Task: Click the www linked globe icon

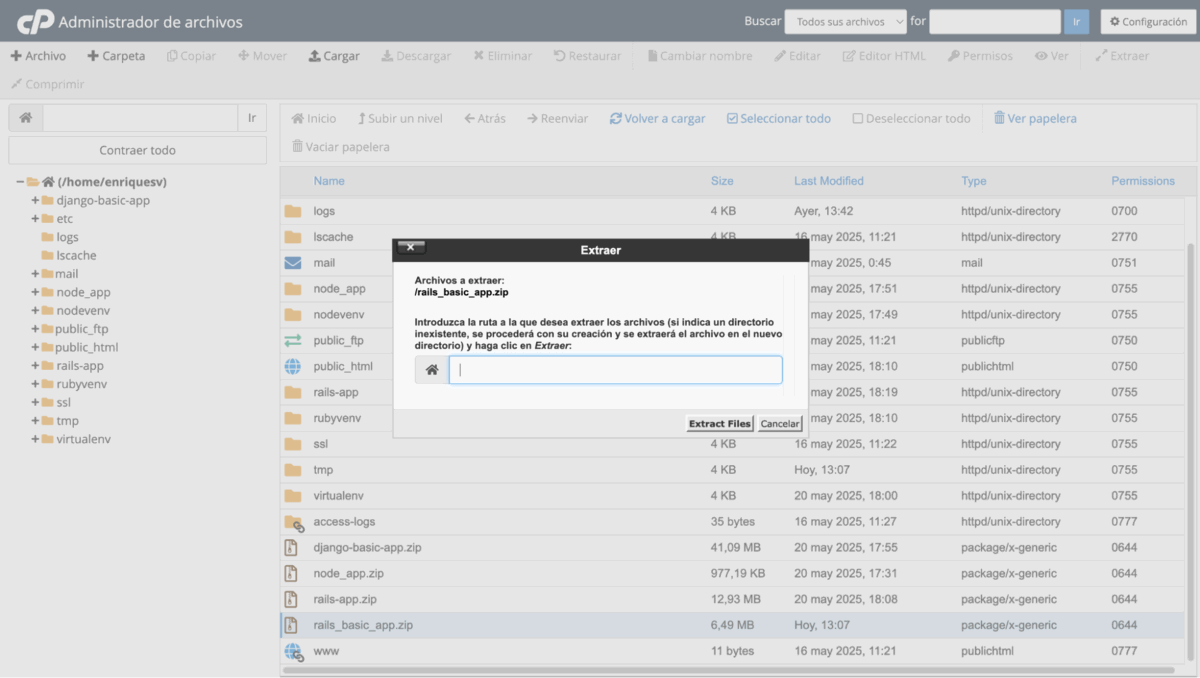Action: point(294,652)
